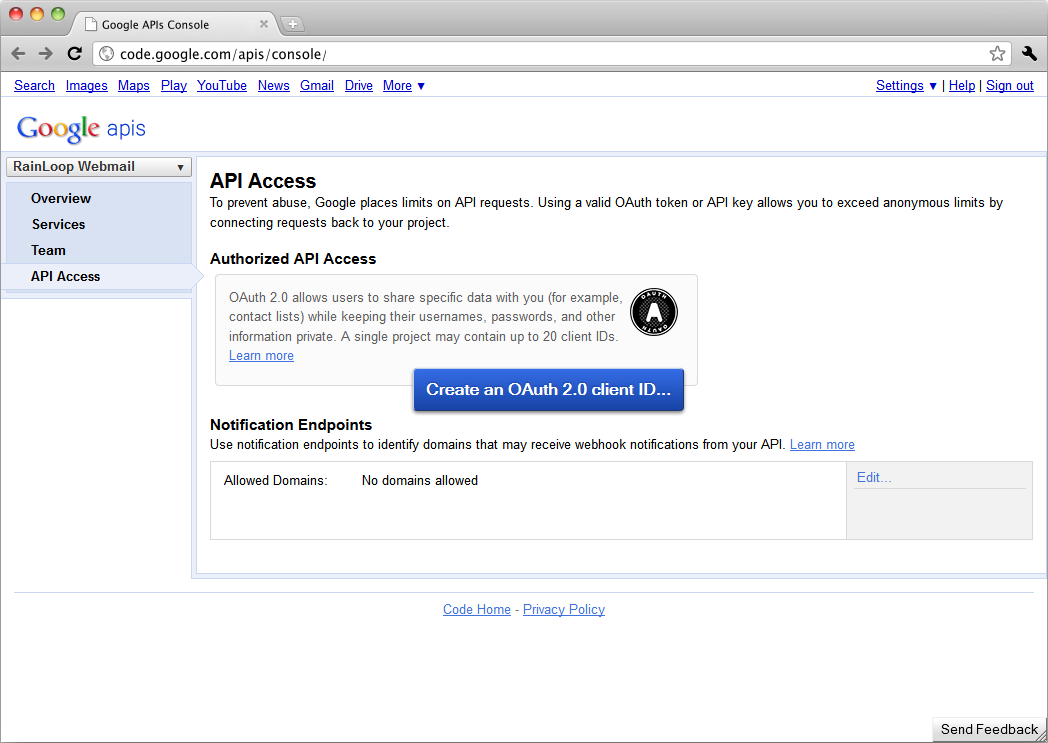The width and height of the screenshot is (1048, 743).
Task: Open the Chrome wrench menu
Action: [1029, 54]
